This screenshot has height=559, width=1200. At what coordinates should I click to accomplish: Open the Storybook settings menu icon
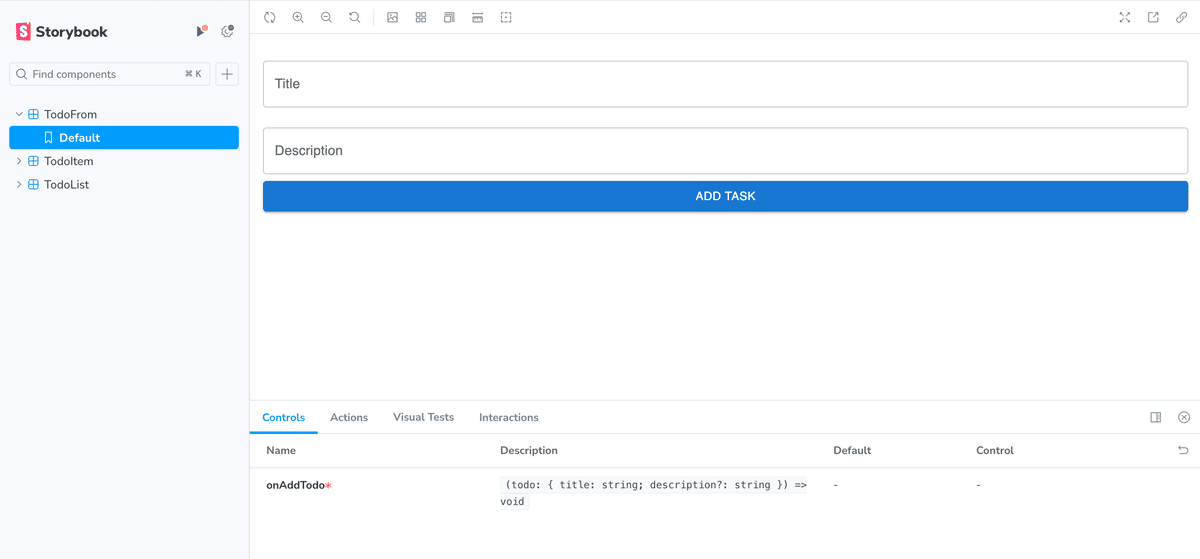228,32
